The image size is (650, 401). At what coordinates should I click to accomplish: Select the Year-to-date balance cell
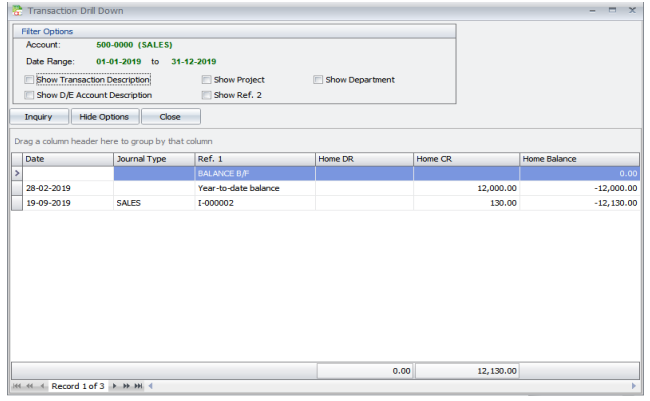255,188
